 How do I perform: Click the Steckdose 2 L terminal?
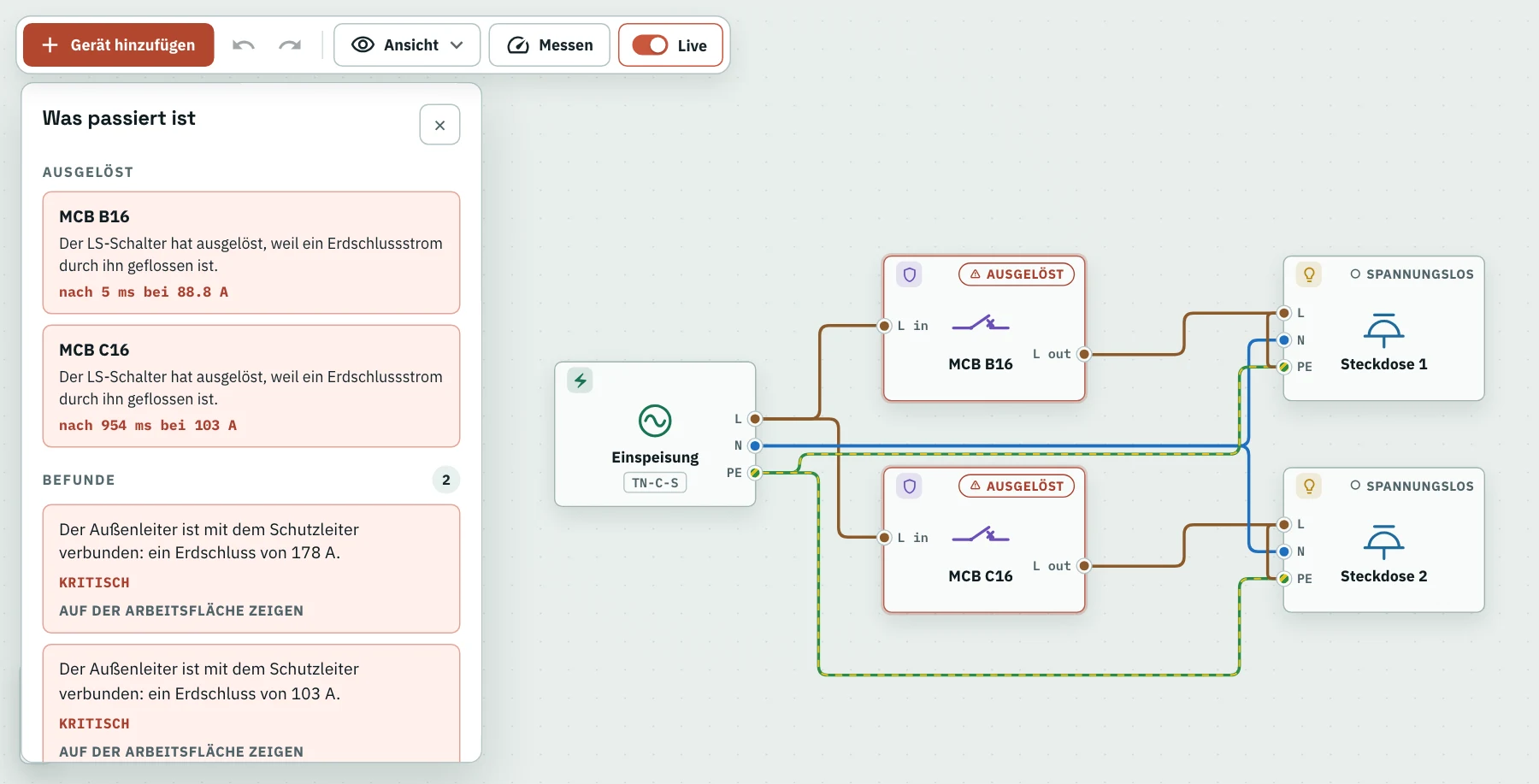(x=1284, y=524)
